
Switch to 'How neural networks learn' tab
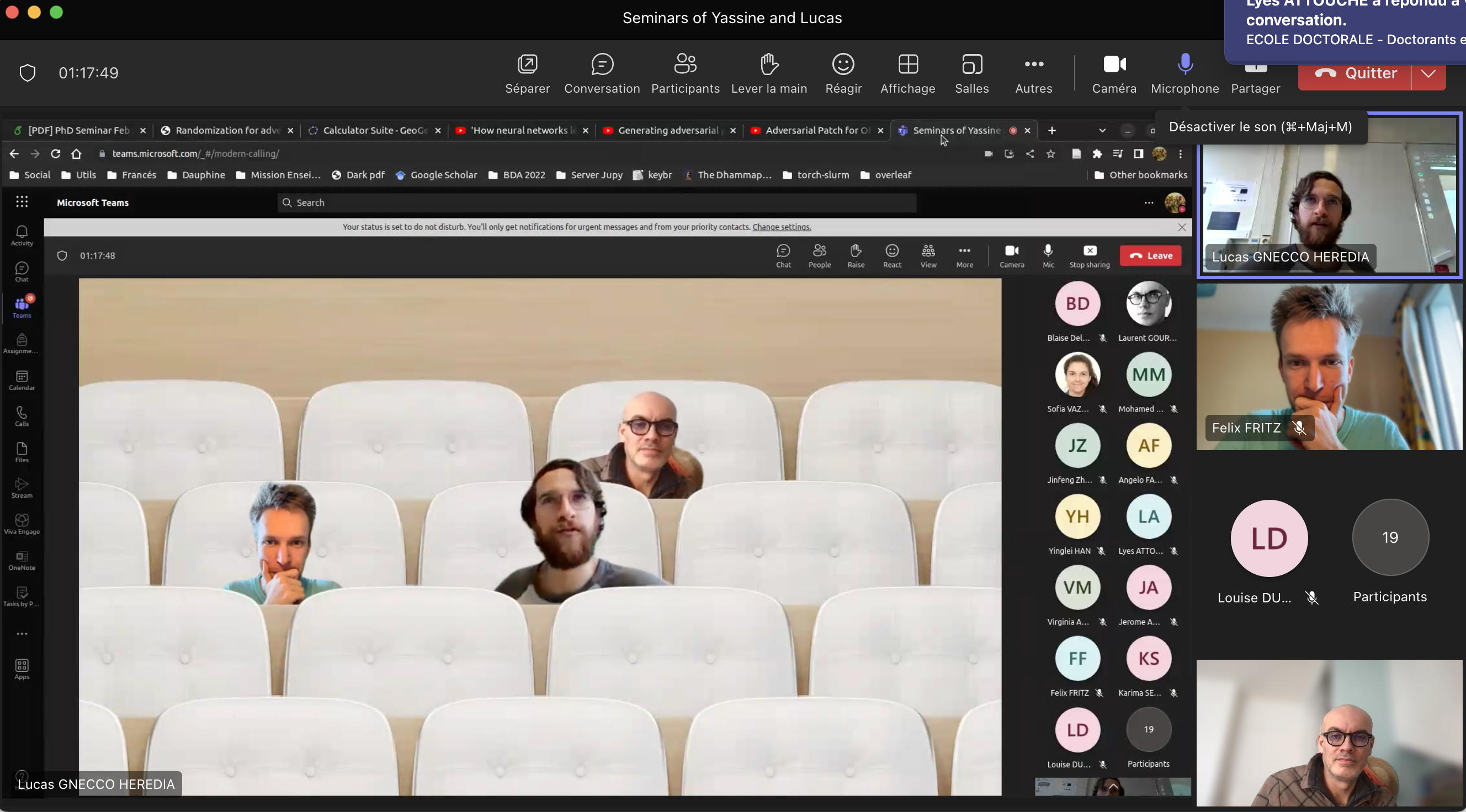coord(522,130)
